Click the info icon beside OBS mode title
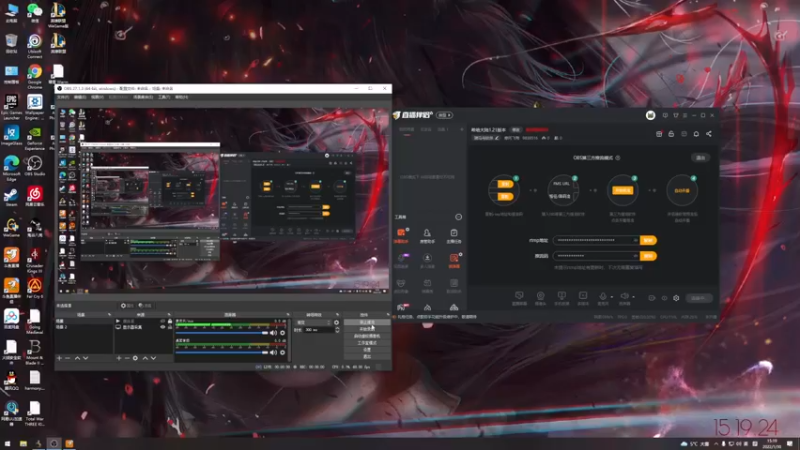Screen dimensions: 800x450 coord(618,158)
